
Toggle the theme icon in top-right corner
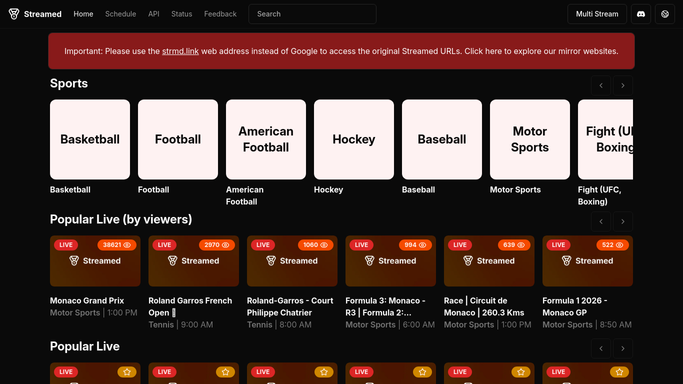(665, 14)
